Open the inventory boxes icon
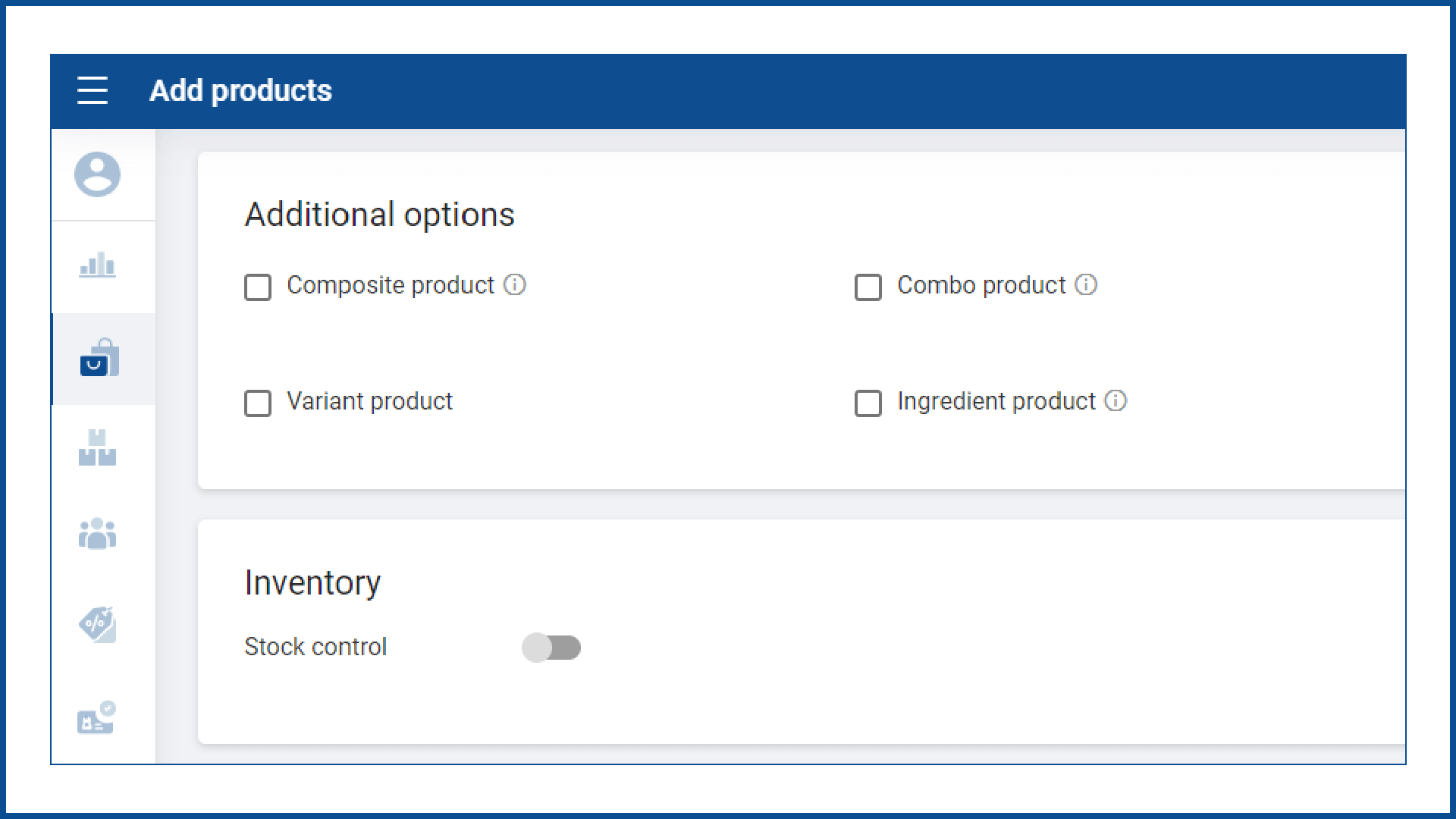1456x819 pixels. point(97,447)
